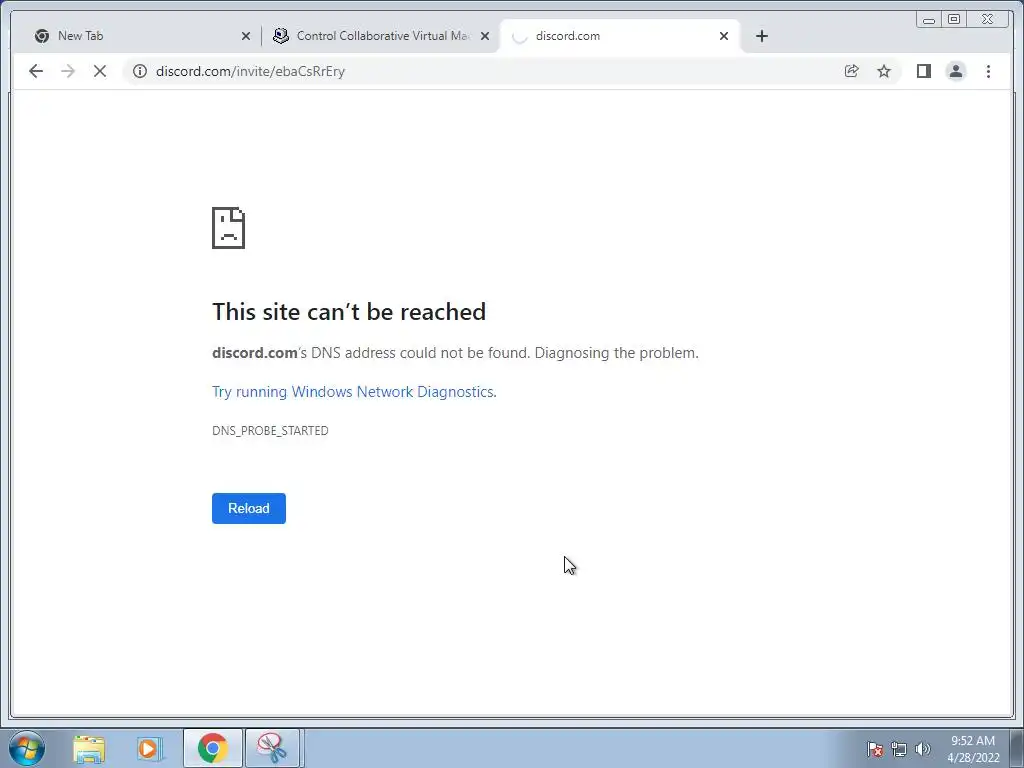1024x768 pixels.
Task: Open Windows Explorer from the taskbar
Action: [89, 748]
